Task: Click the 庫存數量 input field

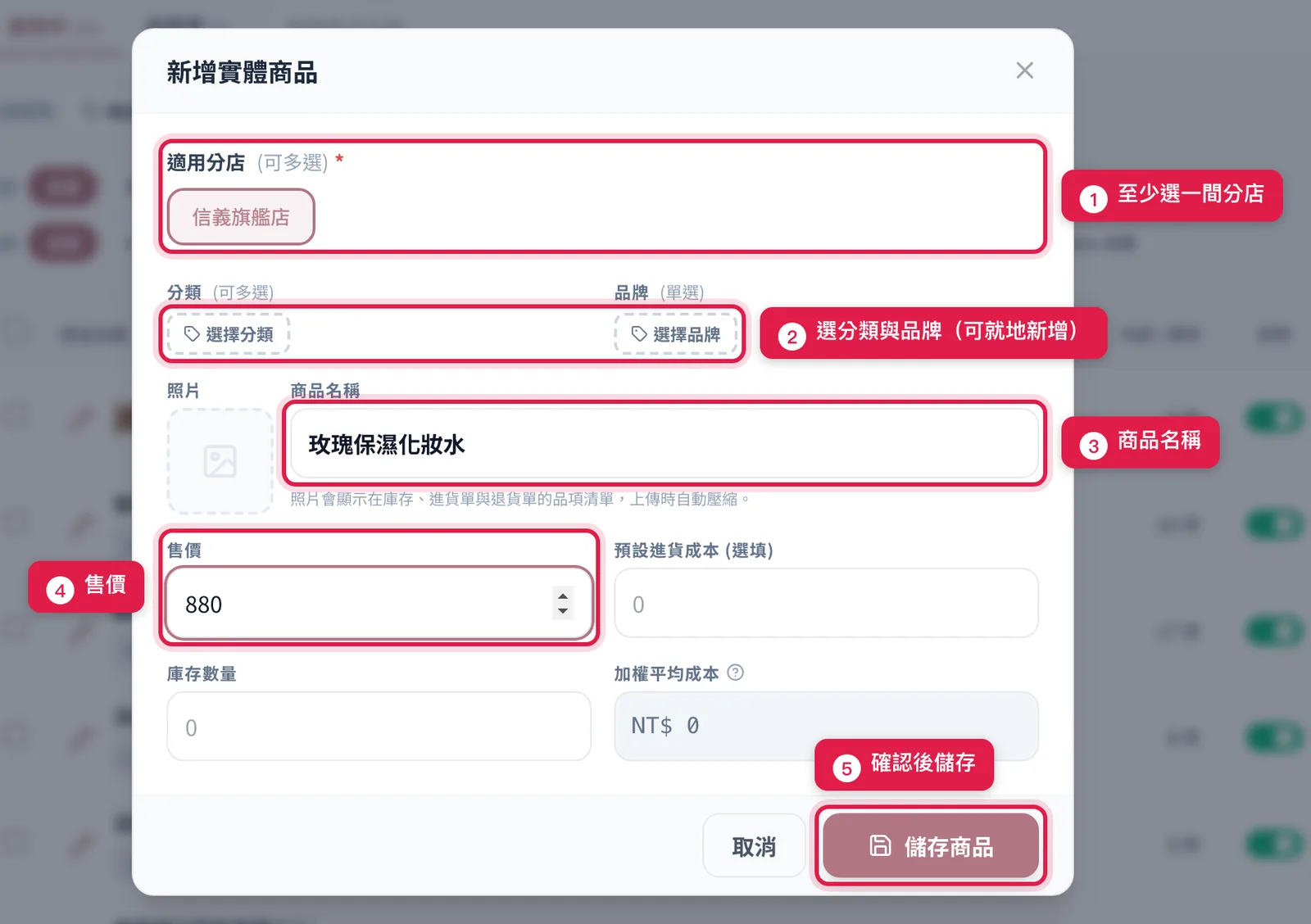Action: (379, 727)
